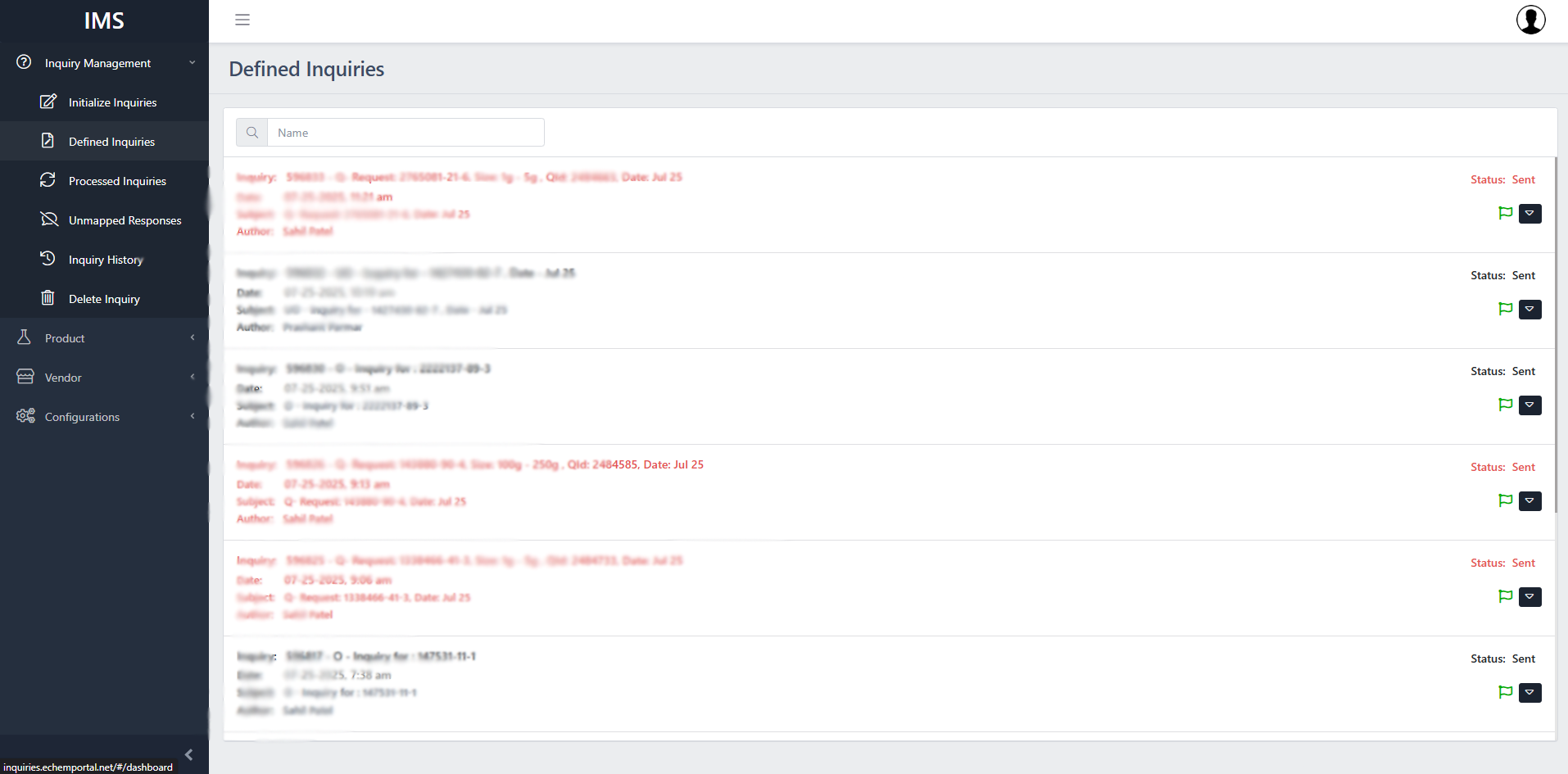This screenshot has width=1568, height=774.
Task: Click the search magnifier icon
Action: point(252,133)
